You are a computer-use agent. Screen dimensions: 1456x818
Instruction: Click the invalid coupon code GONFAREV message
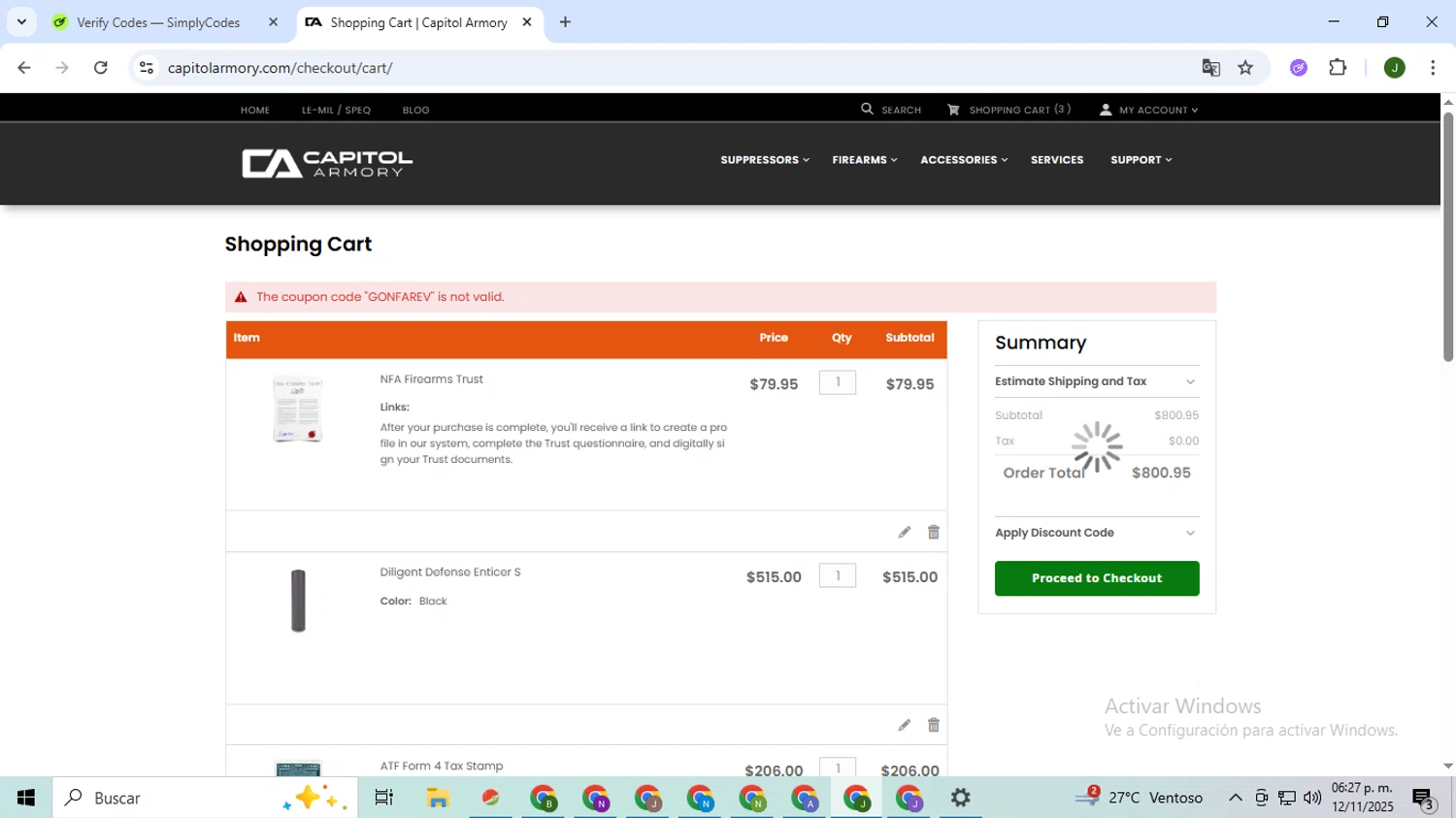(x=380, y=297)
